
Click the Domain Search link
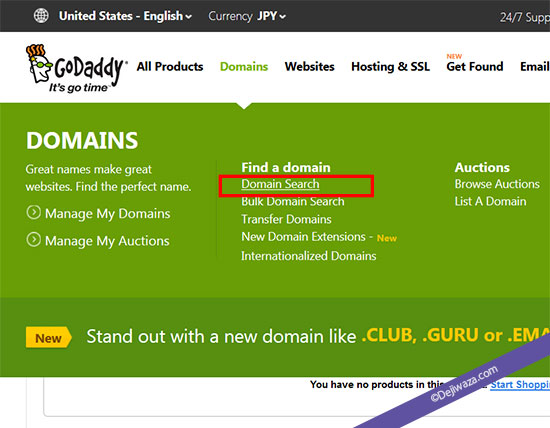pos(280,184)
